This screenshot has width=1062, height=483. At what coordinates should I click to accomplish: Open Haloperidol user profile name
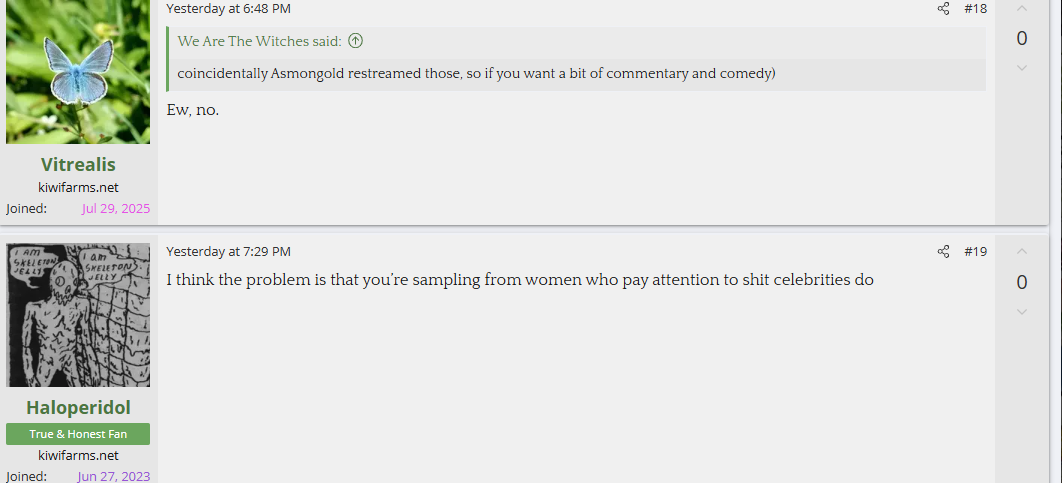(78, 408)
